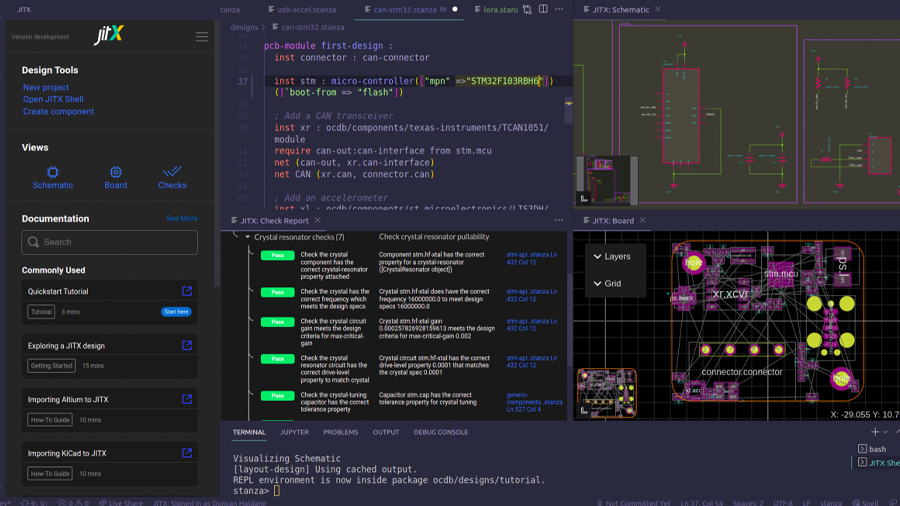The height and width of the screenshot is (506, 900).
Task: Open Importing KiCad to JITX link icon
Action: pyautogui.click(x=187, y=453)
